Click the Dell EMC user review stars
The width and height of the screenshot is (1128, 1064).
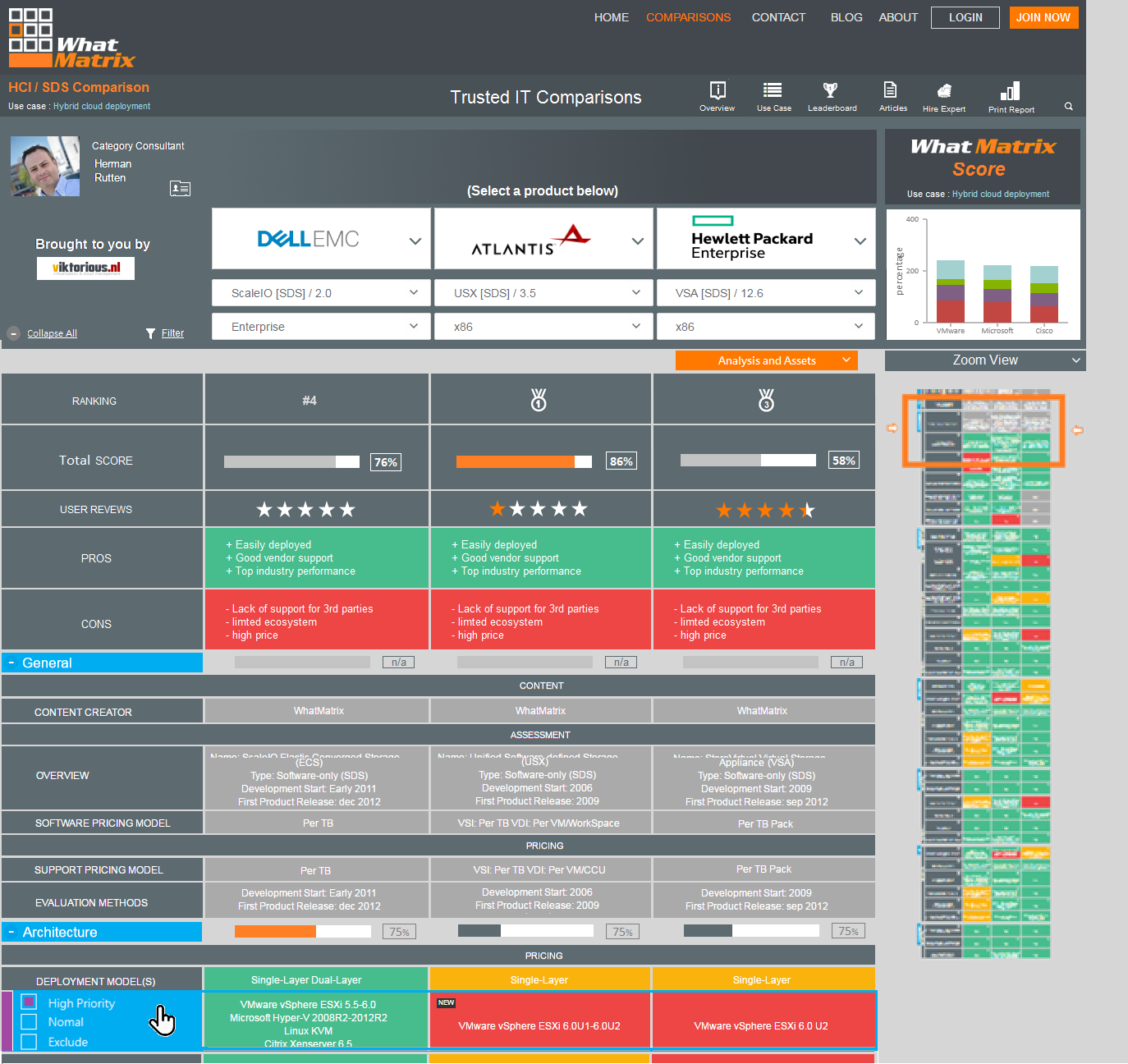(x=306, y=510)
